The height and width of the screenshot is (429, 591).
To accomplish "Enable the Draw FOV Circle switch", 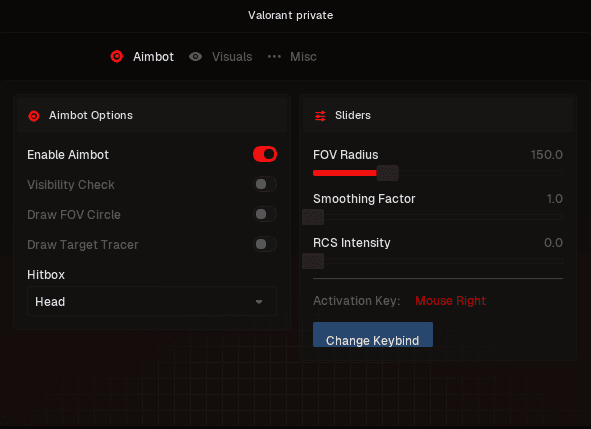I will pyautogui.click(x=265, y=214).
